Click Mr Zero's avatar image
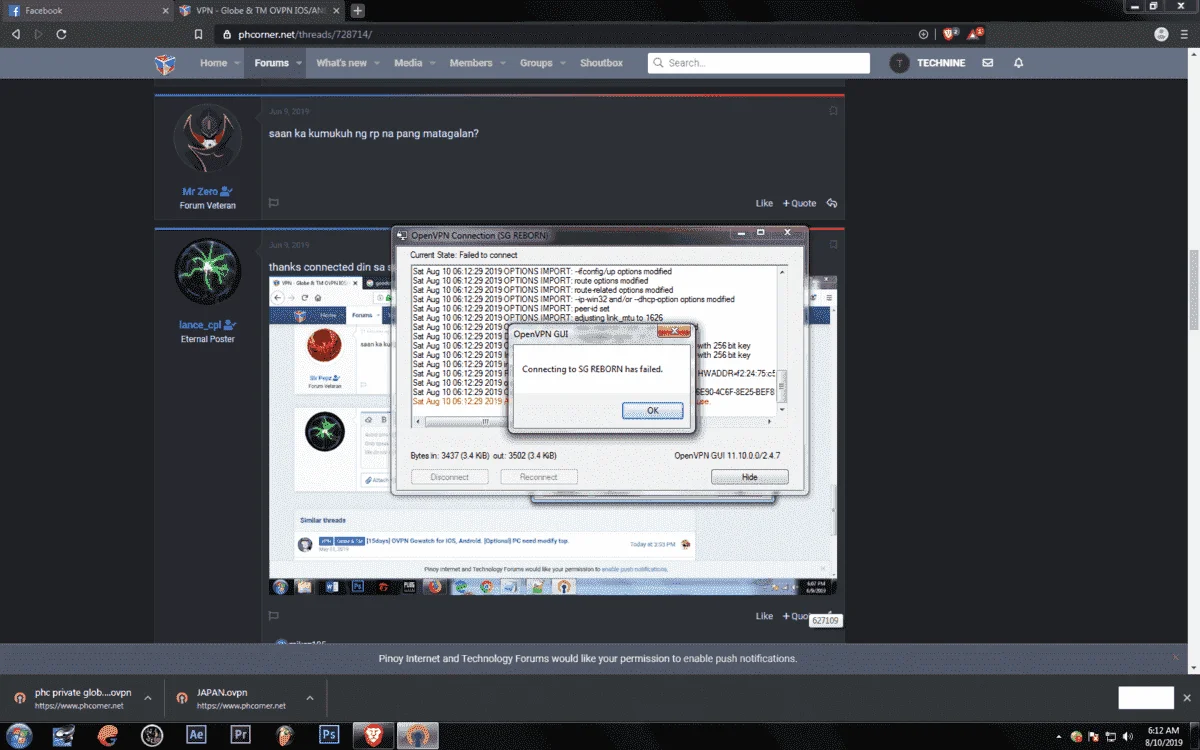 coord(208,138)
